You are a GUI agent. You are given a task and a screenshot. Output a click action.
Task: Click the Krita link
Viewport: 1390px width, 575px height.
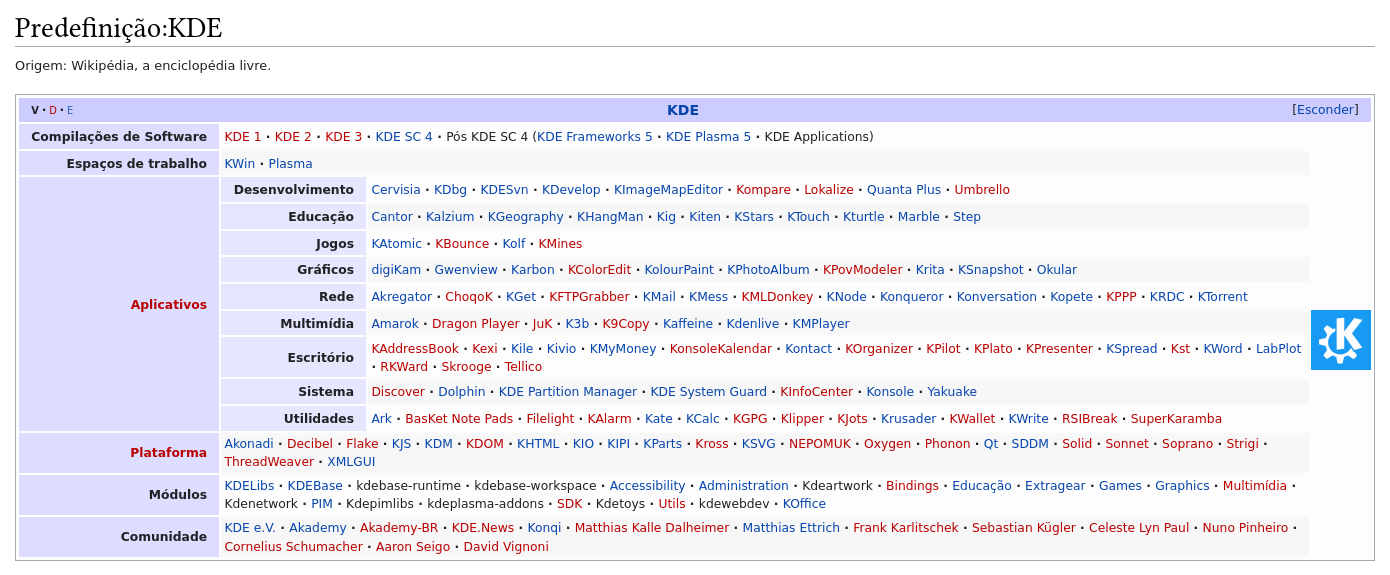pos(930,270)
